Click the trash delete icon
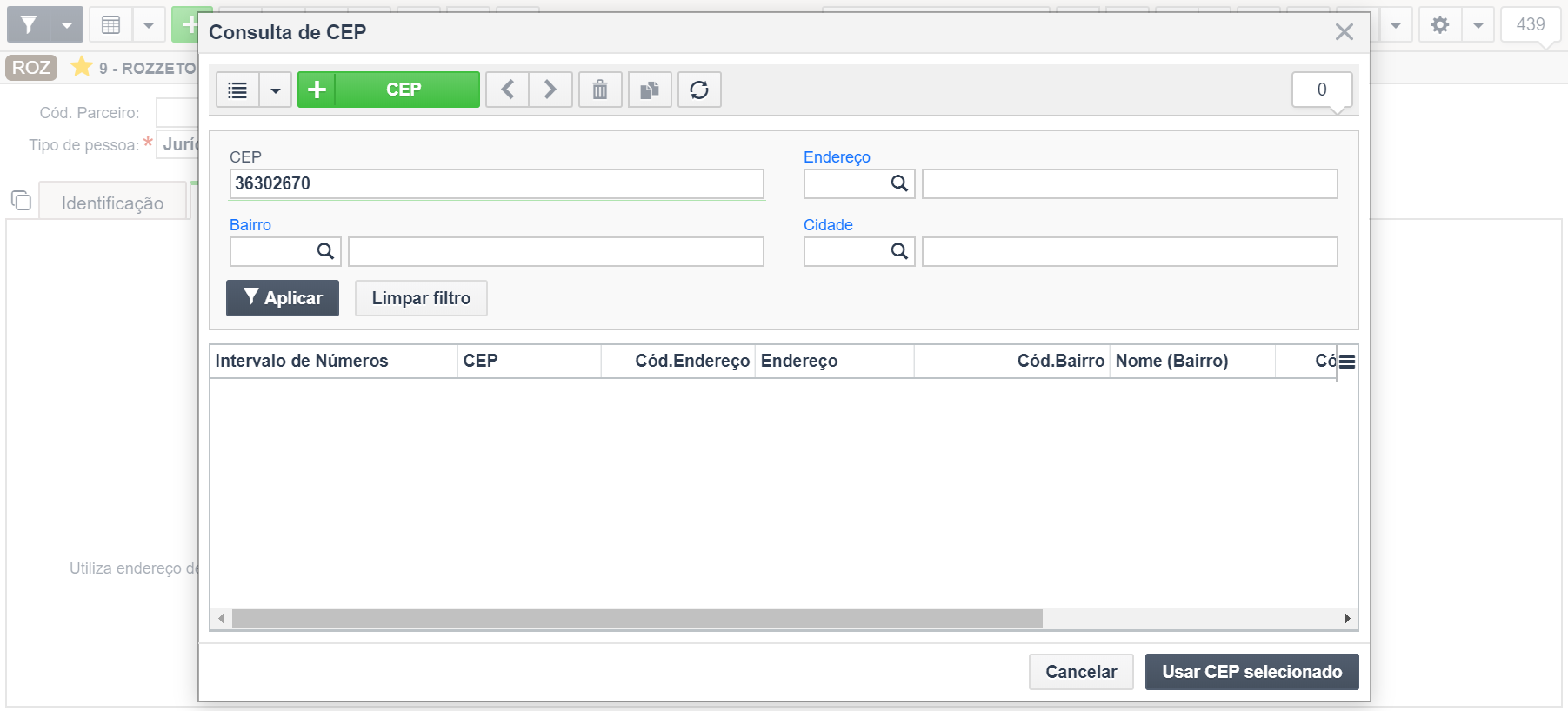The image size is (1568, 711). [600, 90]
